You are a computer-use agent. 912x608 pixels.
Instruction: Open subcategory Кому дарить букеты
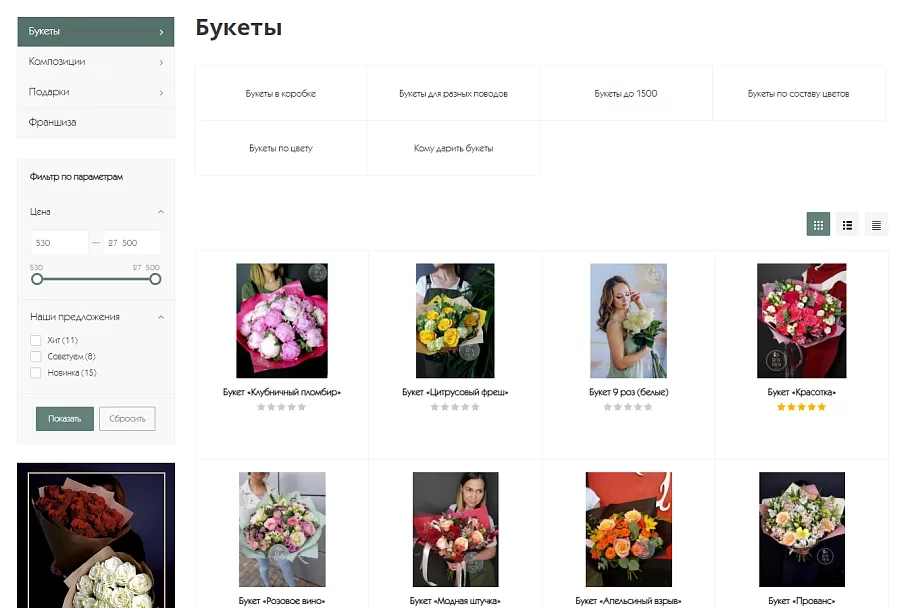(453, 148)
